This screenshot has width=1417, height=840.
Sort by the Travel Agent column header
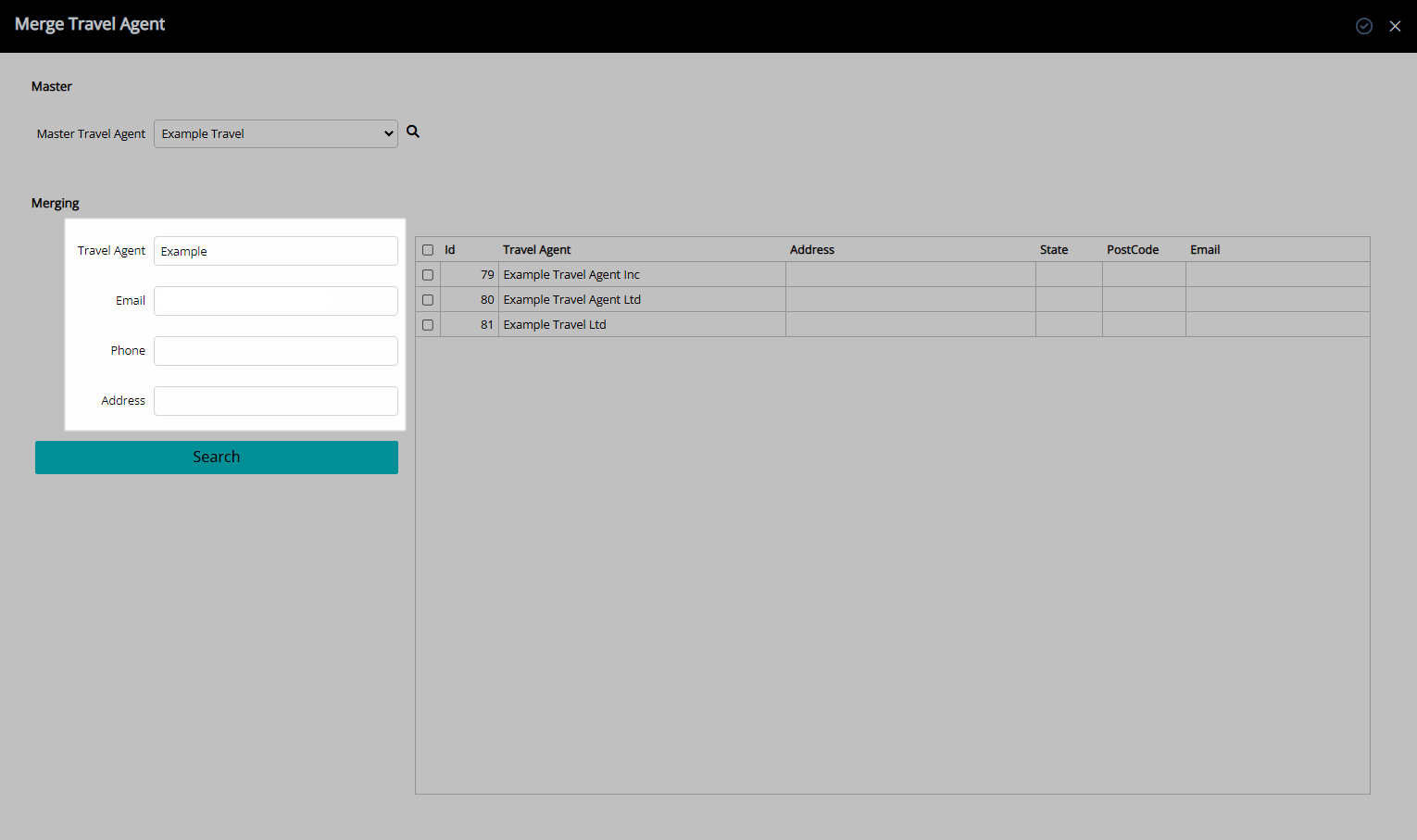click(x=536, y=250)
